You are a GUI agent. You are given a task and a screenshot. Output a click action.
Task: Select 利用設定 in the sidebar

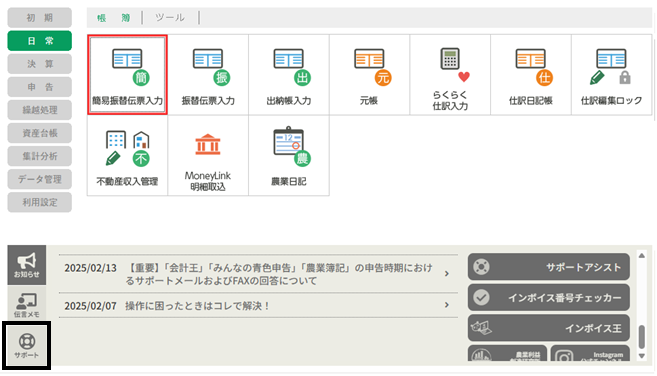click(40, 202)
